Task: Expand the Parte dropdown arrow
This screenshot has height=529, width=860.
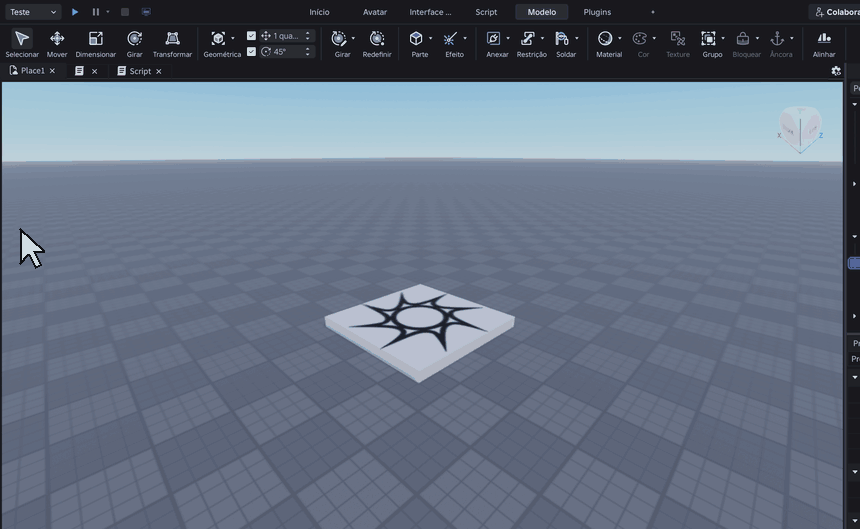Action: click(431, 38)
